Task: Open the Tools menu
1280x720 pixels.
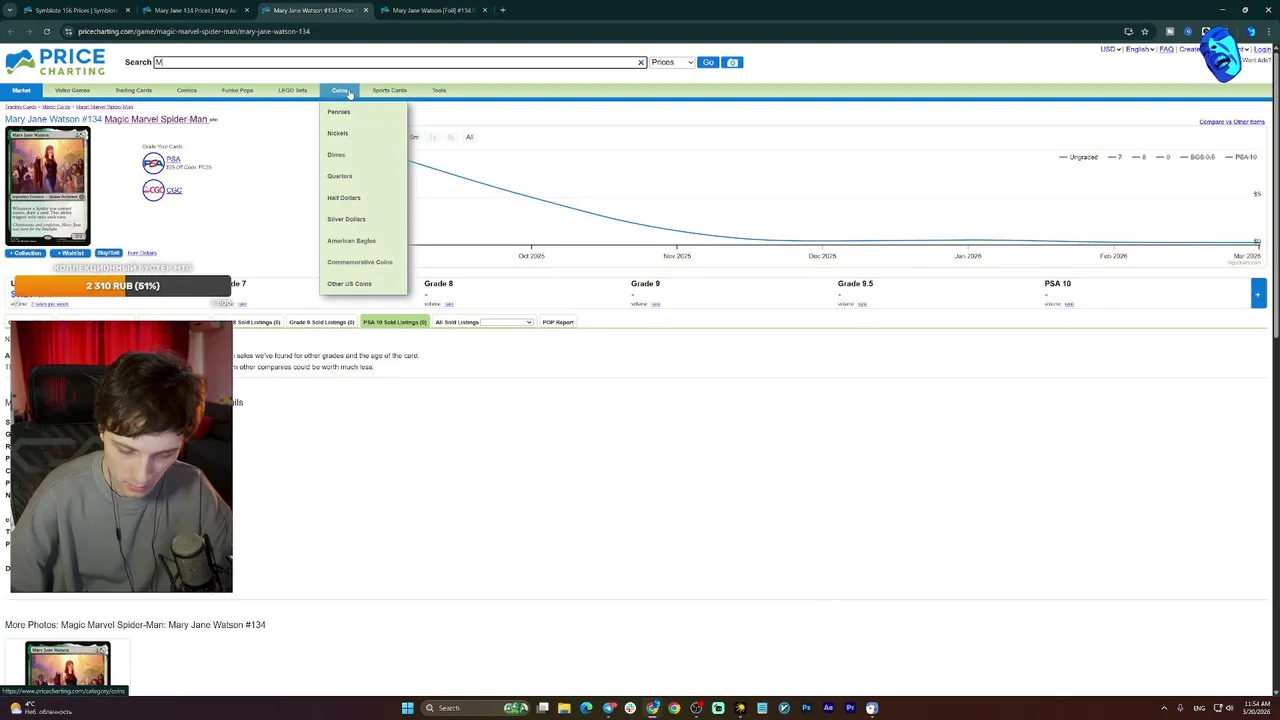Action: [x=439, y=90]
